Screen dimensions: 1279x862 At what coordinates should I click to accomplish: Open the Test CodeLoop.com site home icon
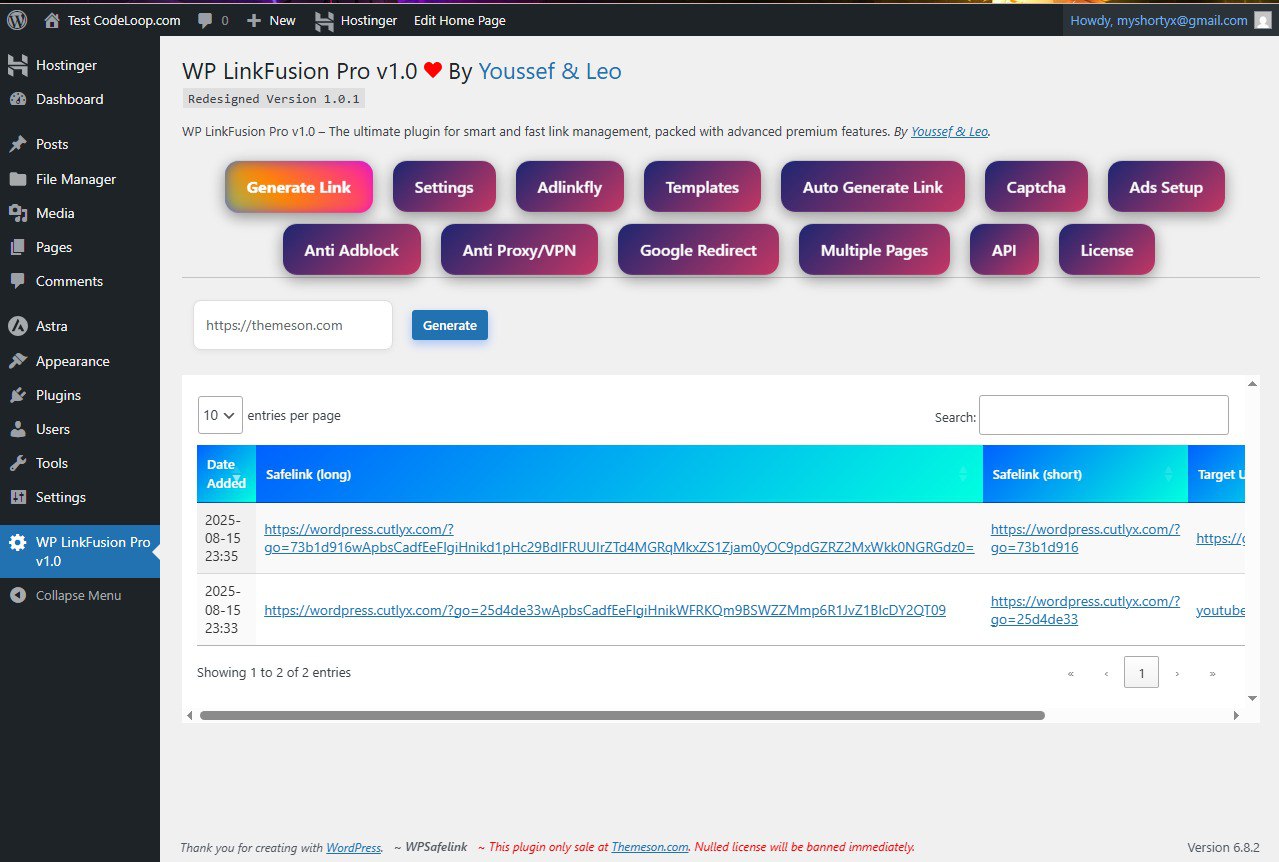pyautogui.click(x=52, y=20)
